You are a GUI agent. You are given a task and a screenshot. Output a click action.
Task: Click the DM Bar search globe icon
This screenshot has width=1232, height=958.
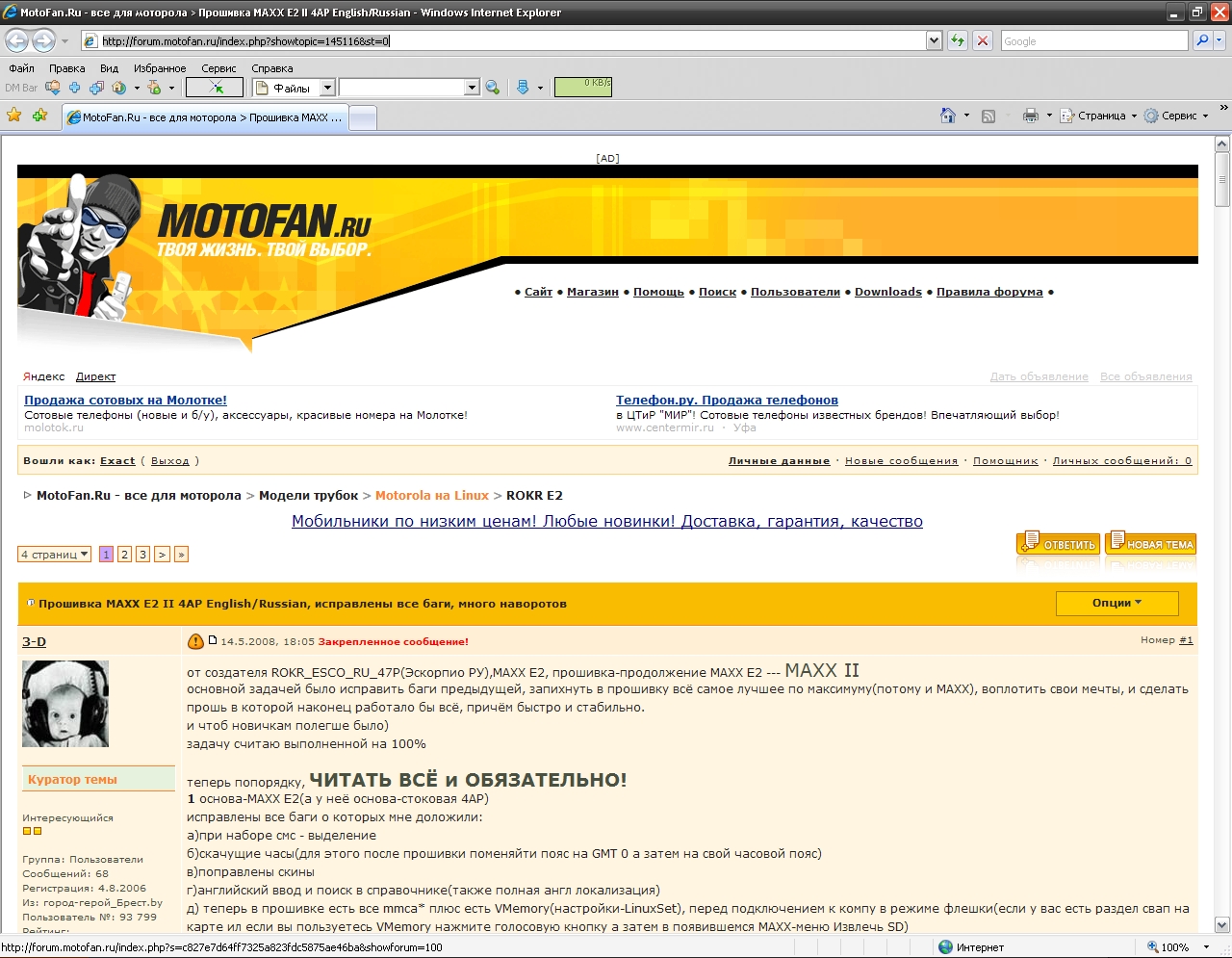(x=493, y=88)
